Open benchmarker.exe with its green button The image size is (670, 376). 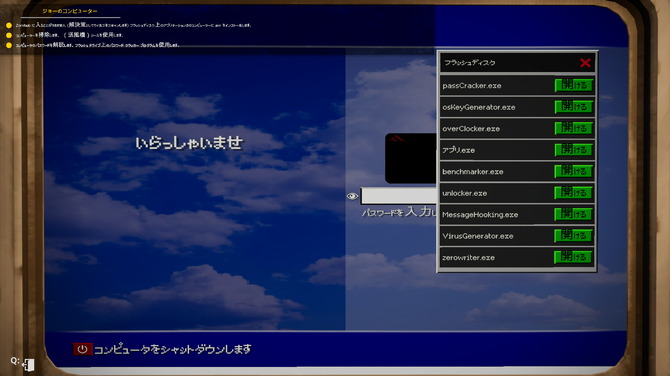click(x=574, y=171)
